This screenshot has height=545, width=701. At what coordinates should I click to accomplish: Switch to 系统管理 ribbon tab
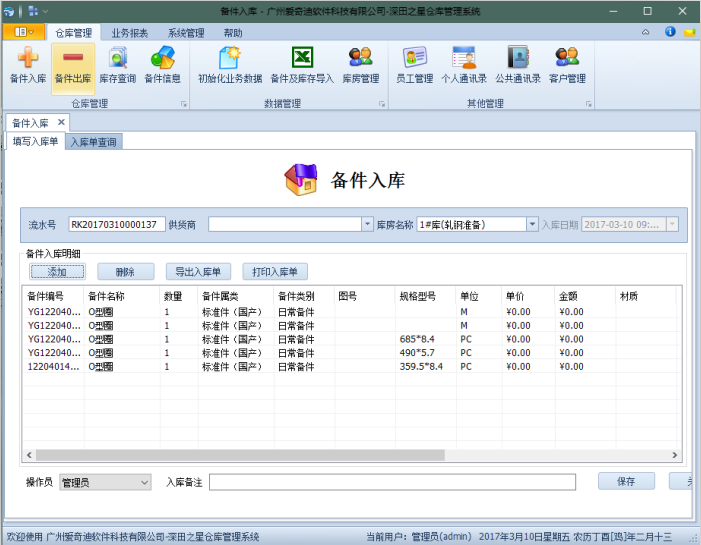pyautogui.click(x=186, y=33)
